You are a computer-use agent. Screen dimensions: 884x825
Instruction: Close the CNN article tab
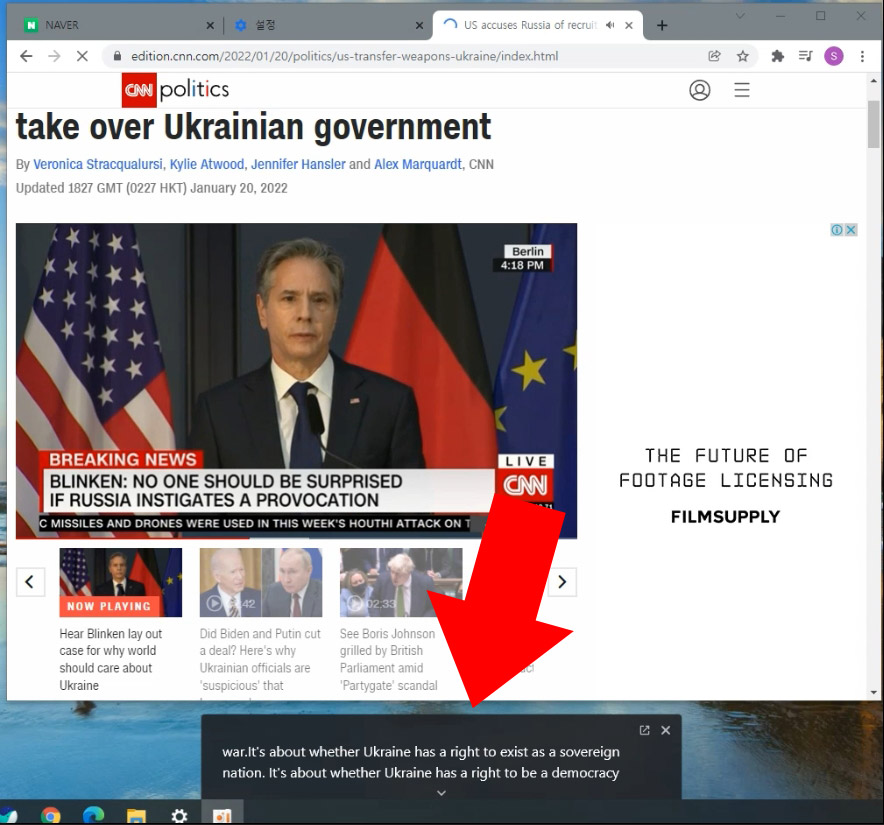coord(629,25)
